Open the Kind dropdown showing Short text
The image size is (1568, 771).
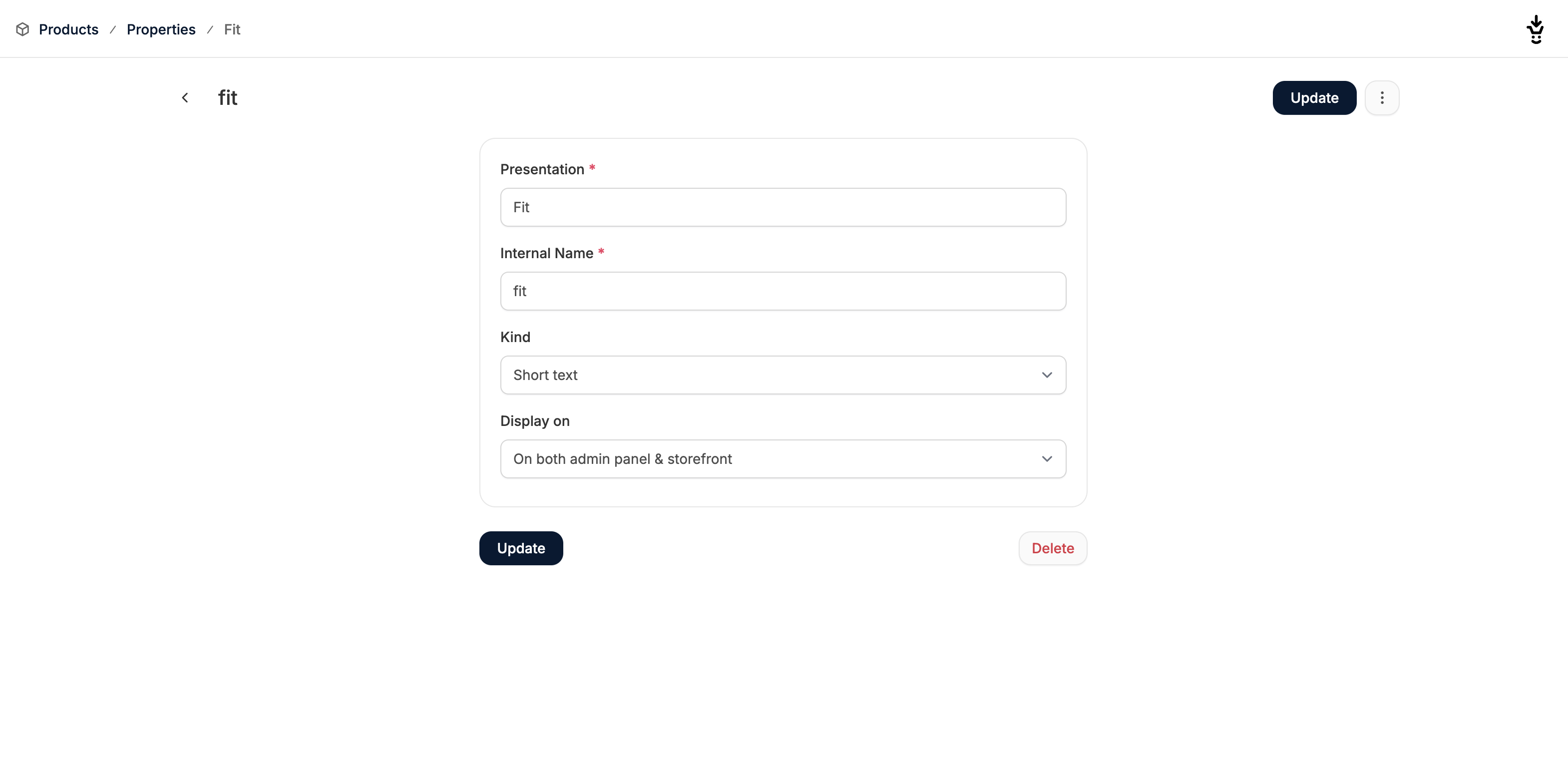tap(782, 375)
